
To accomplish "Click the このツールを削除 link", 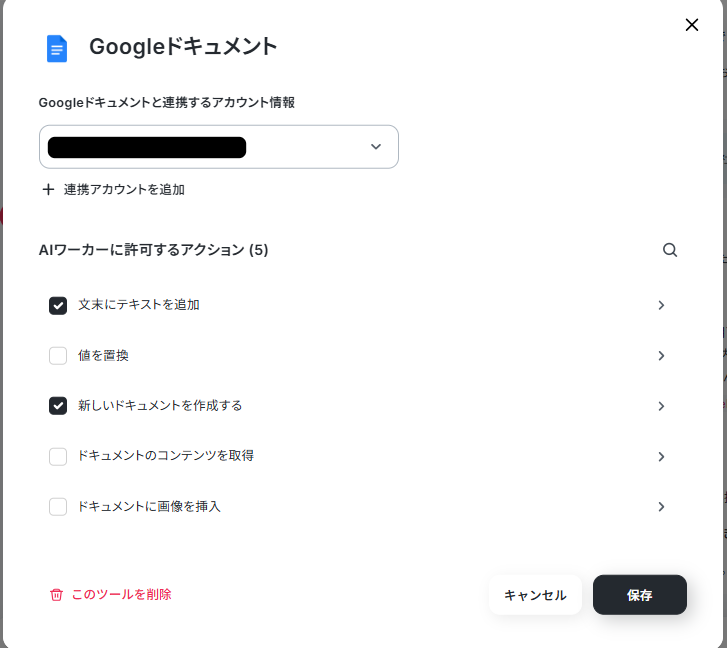I will pos(121,594).
